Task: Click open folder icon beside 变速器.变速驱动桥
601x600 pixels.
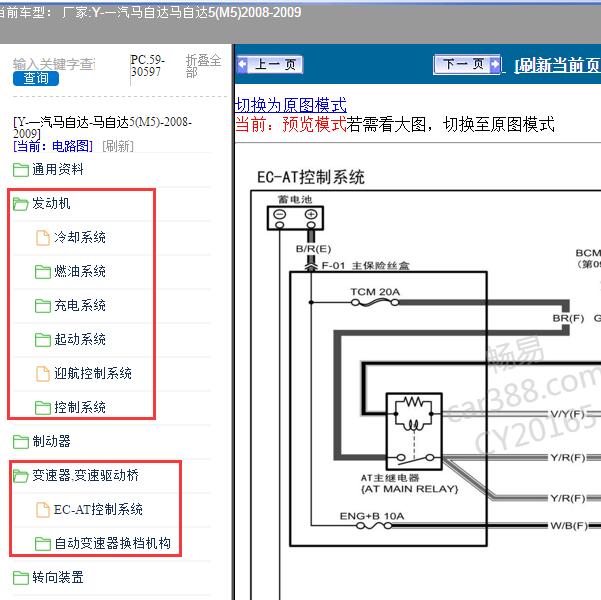Action: pyautogui.click(x=21, y=476)
